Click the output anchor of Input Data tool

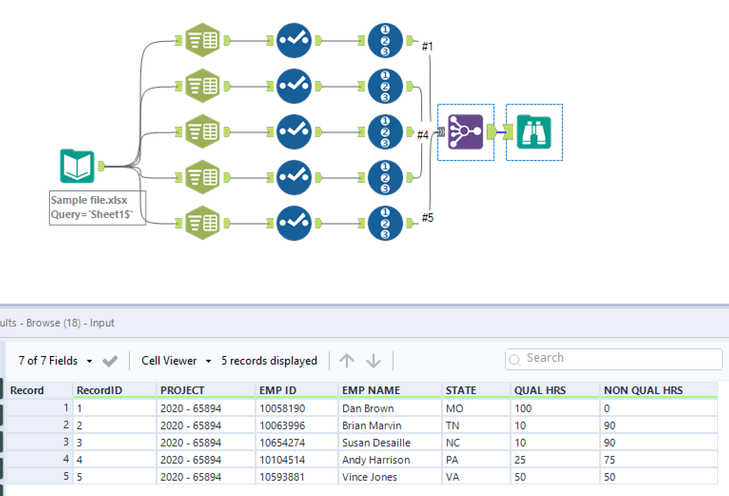click(101, 166)
